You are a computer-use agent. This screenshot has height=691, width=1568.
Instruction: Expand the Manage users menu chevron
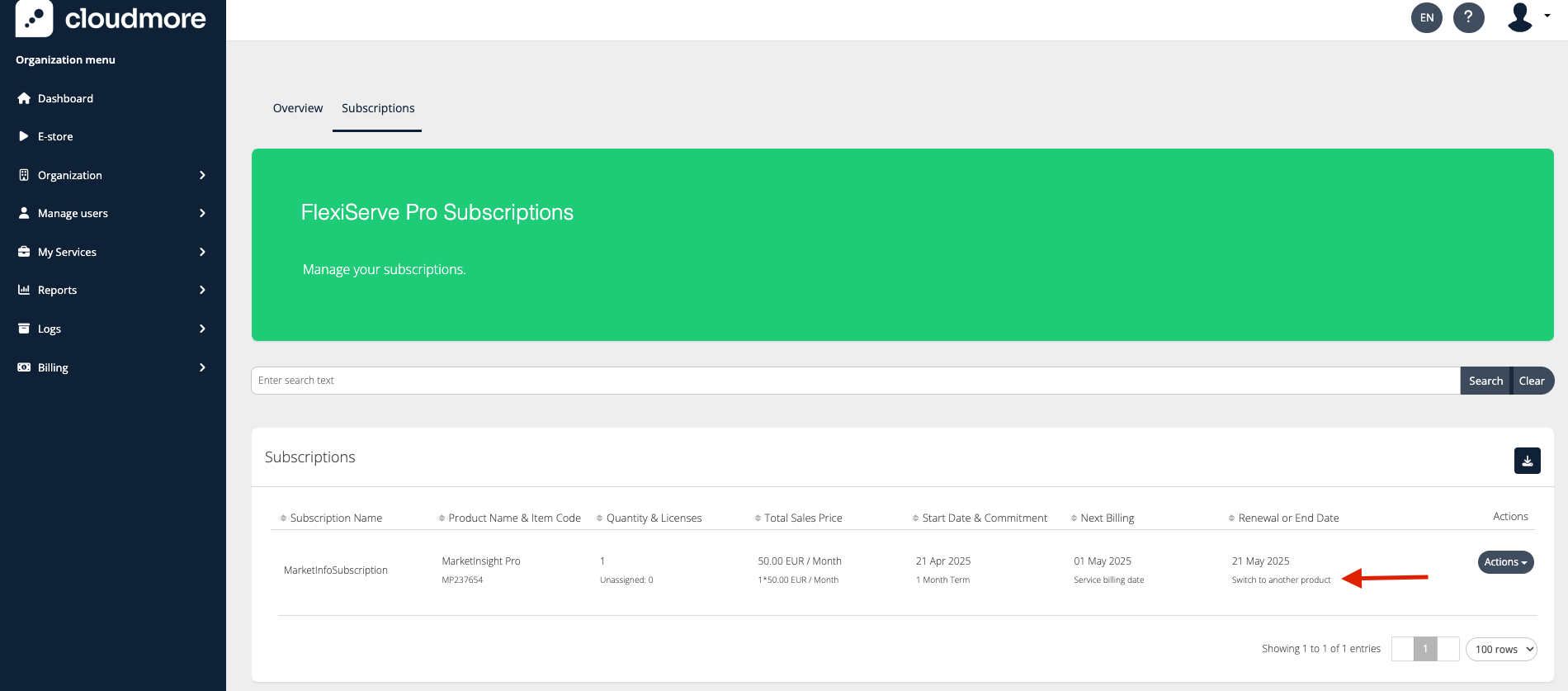pyautogui.click(x=202, y=213)
